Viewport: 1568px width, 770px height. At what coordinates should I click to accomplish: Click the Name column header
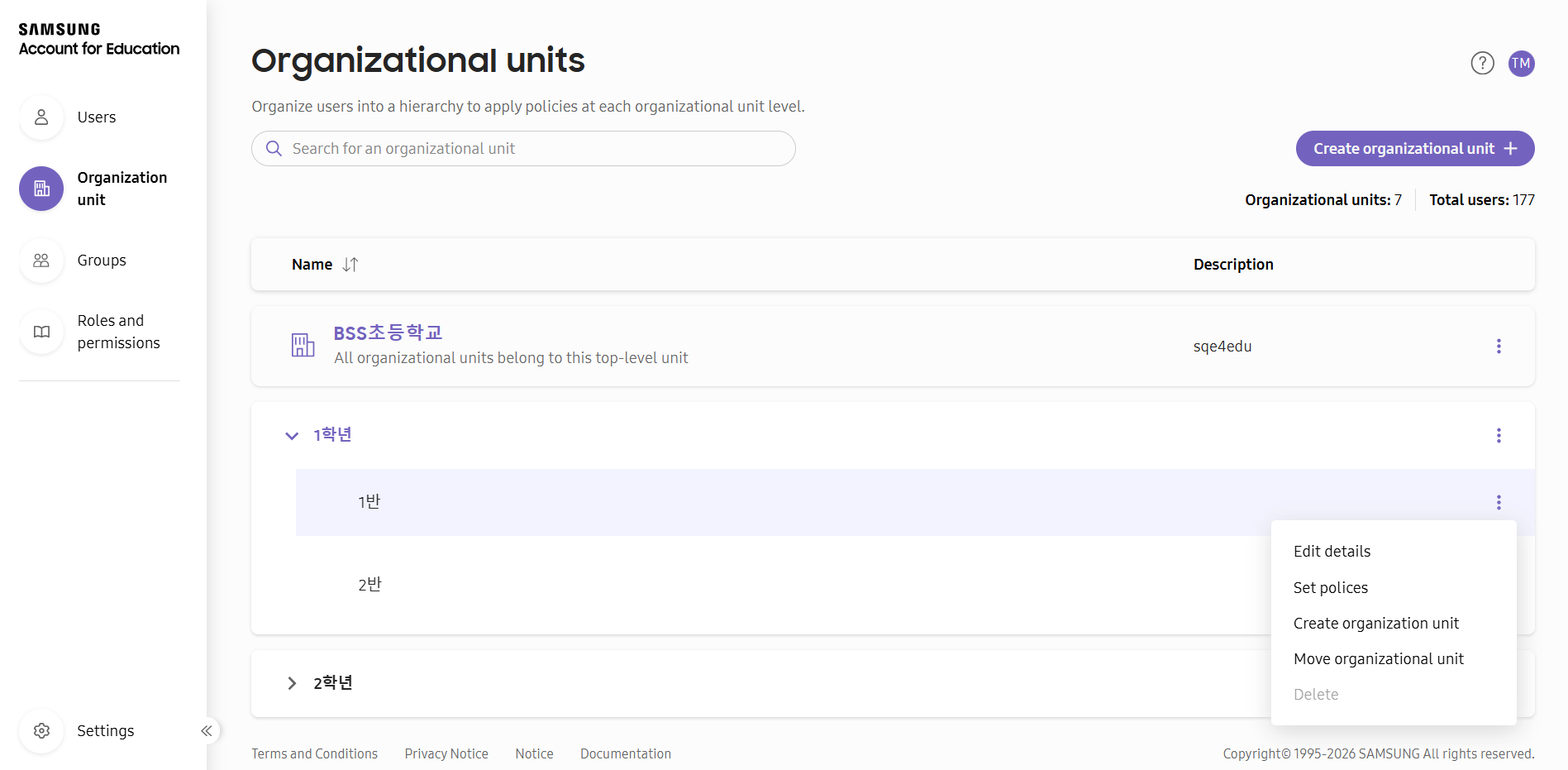pos(312,265)
